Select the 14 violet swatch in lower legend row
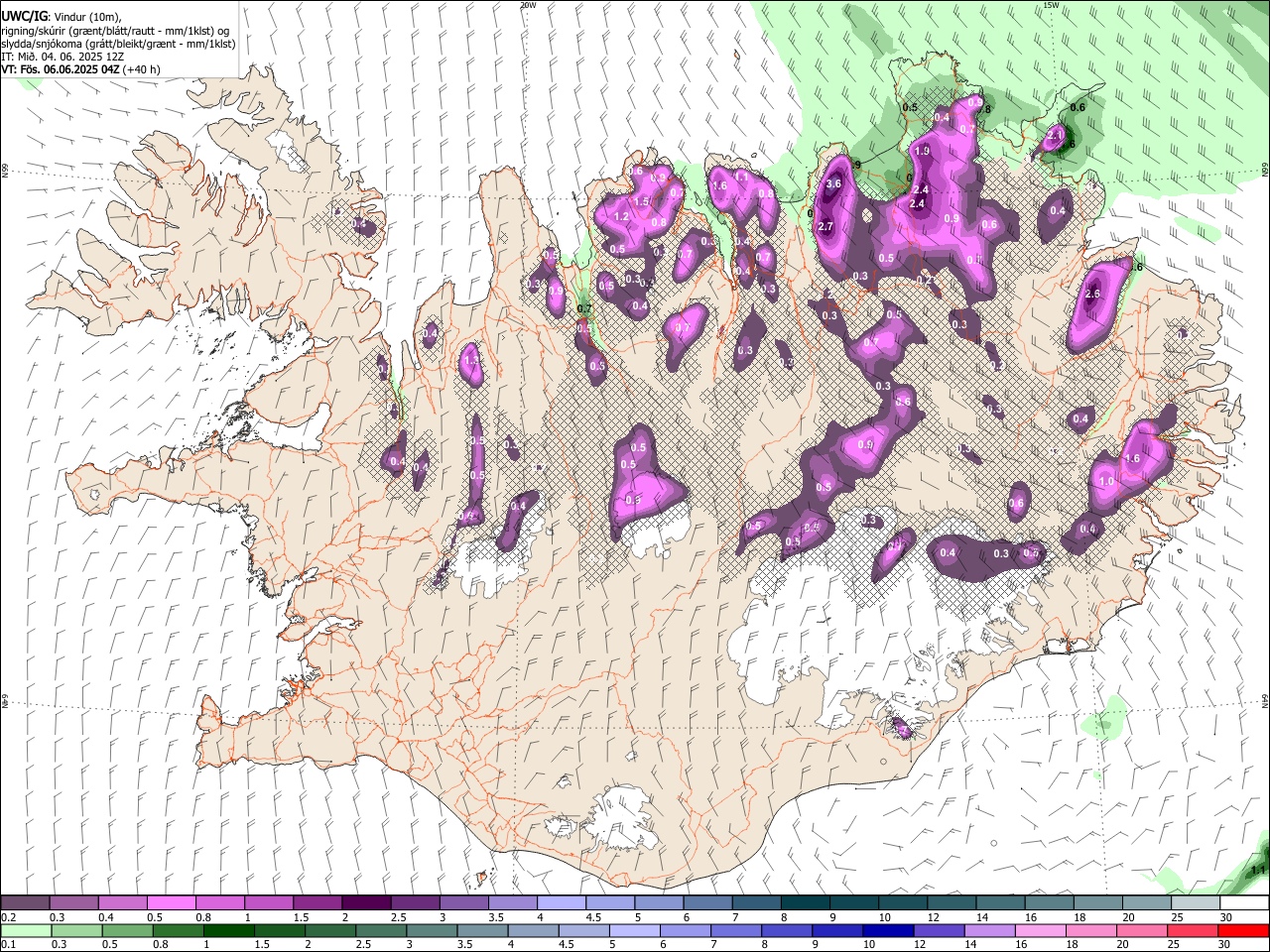1270x952 pixels. pos(989,930)
